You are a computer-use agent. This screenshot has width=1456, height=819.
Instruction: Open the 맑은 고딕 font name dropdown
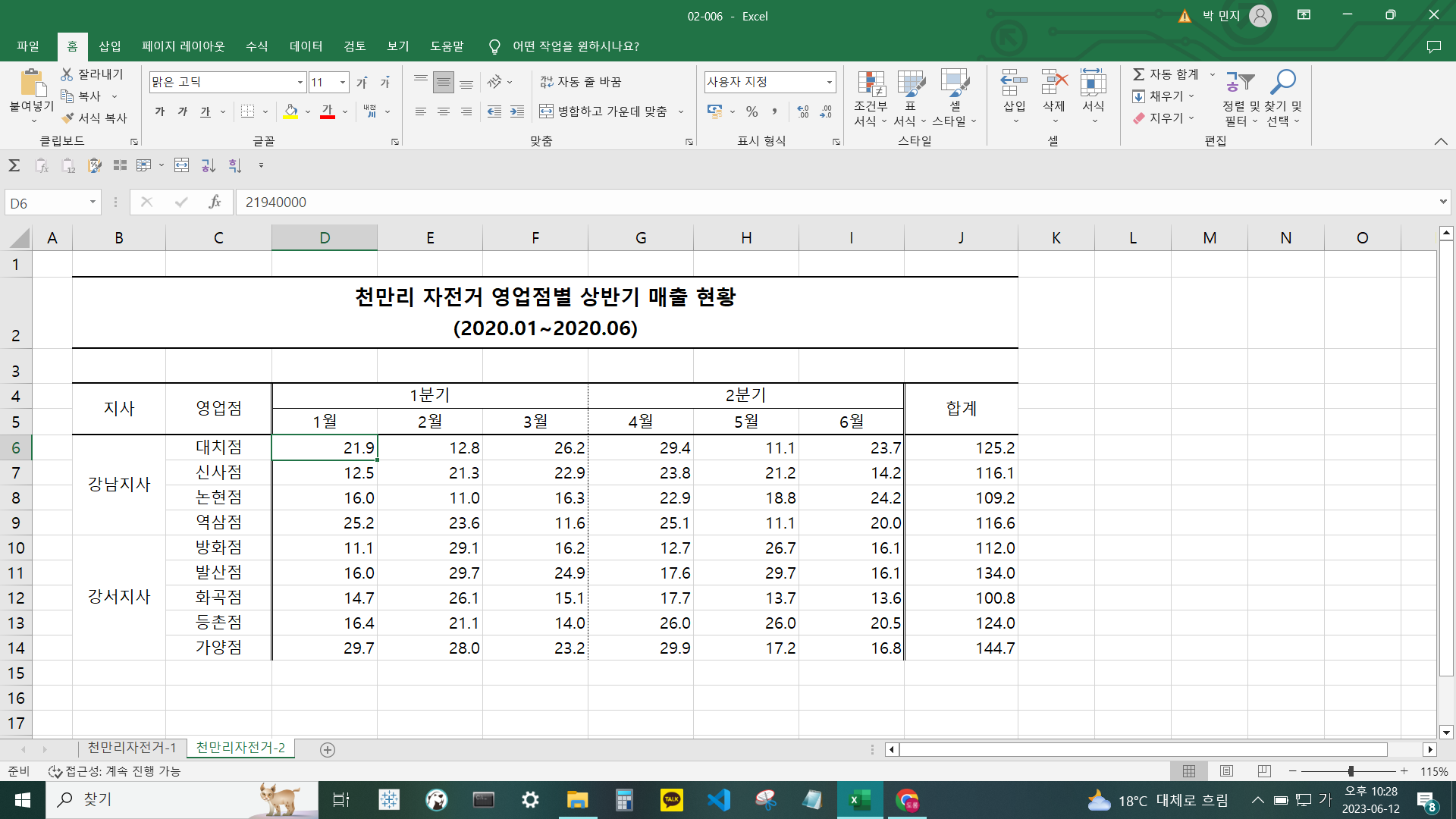coord(300,82)
